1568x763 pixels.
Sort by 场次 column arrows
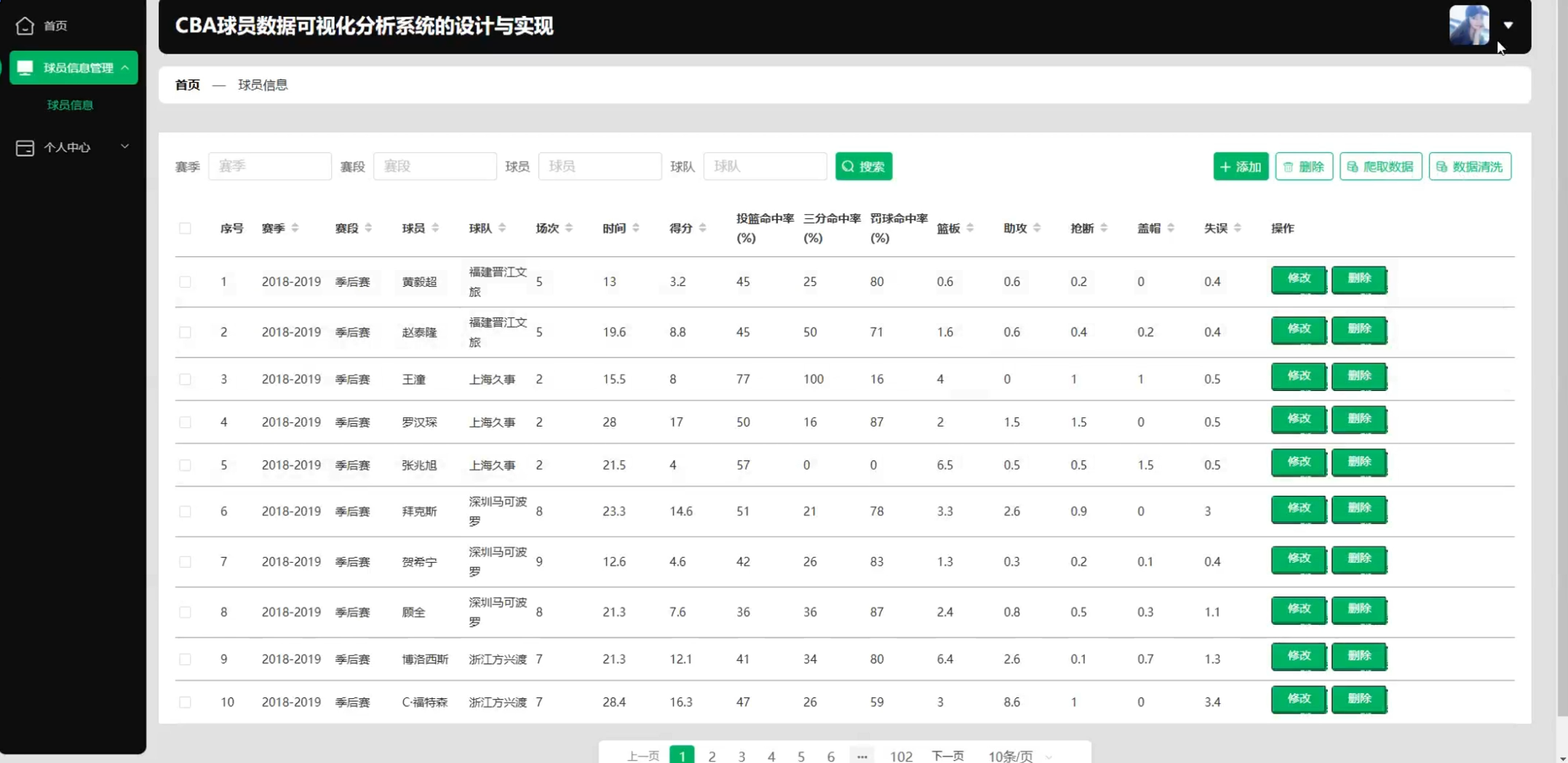coord(569,228)
